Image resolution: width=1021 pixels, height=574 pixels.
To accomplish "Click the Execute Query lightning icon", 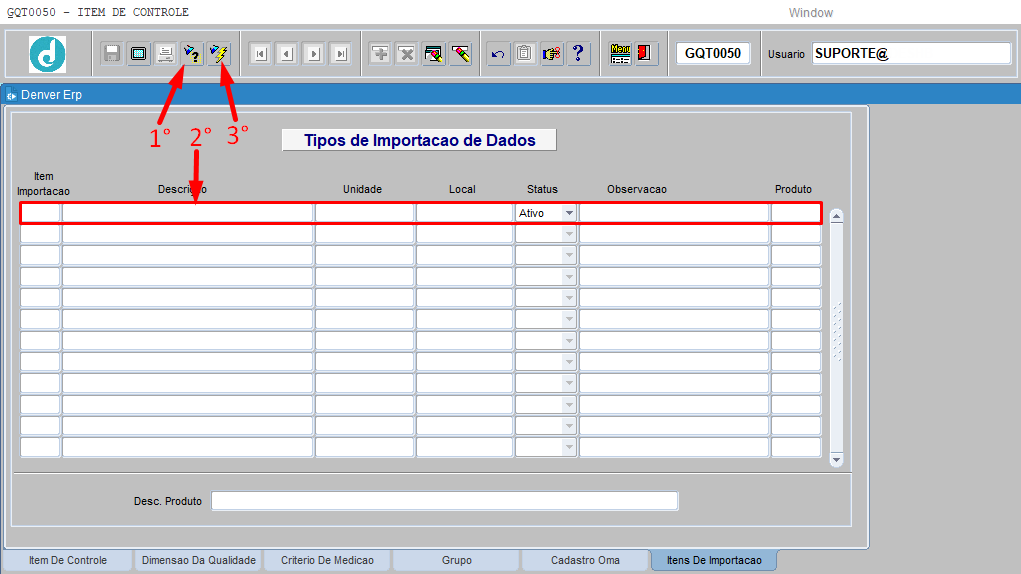I will pos(219,53).
